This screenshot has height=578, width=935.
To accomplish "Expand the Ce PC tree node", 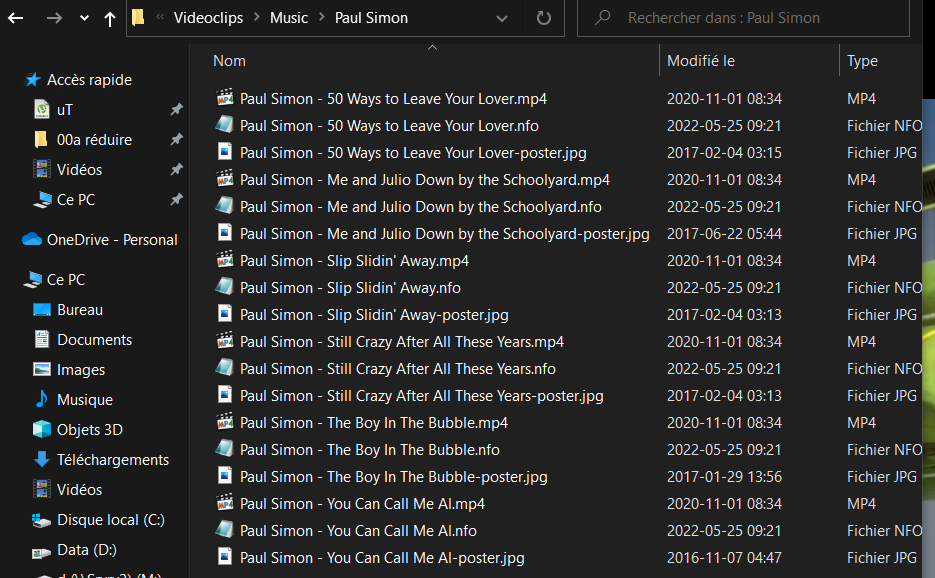I will pyautogui.click(x=10, y=280).
